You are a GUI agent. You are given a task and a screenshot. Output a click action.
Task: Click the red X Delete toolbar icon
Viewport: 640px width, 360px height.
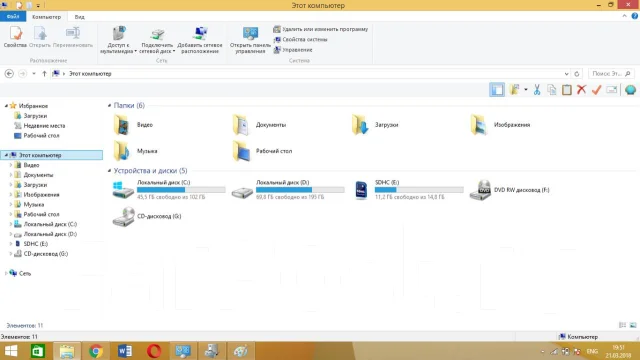tap(581, 90)
